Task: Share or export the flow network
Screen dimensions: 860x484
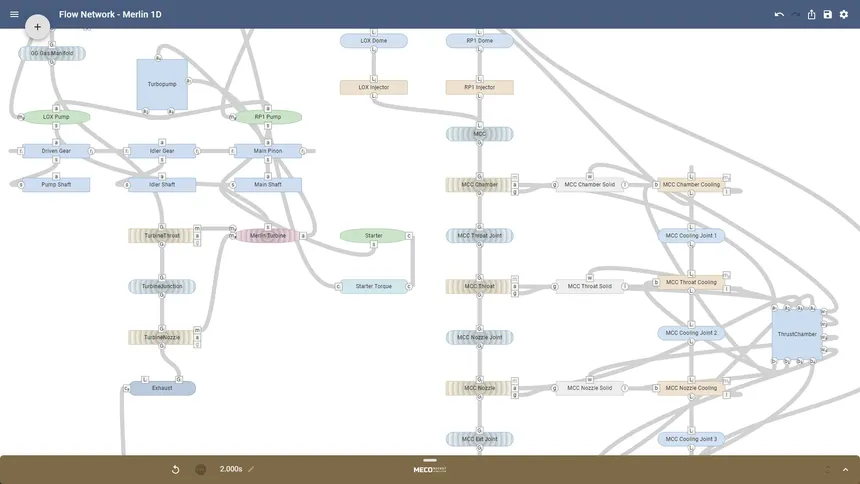Action: 811,14
